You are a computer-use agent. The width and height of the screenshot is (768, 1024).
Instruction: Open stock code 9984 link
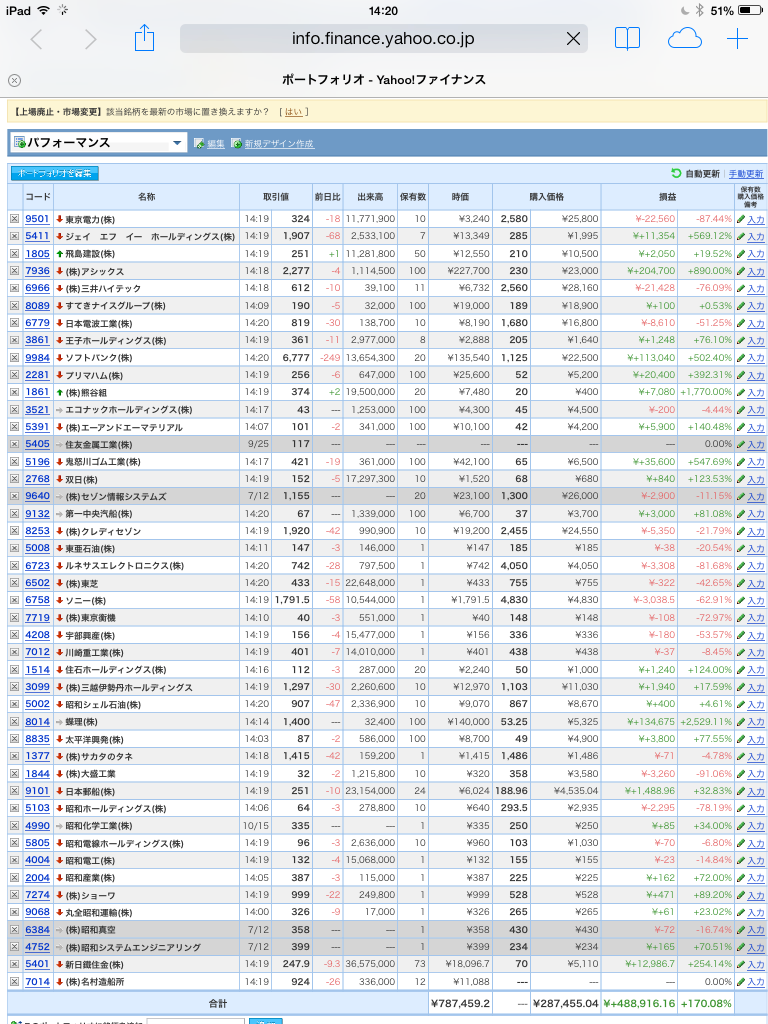(x=37, y=357)
